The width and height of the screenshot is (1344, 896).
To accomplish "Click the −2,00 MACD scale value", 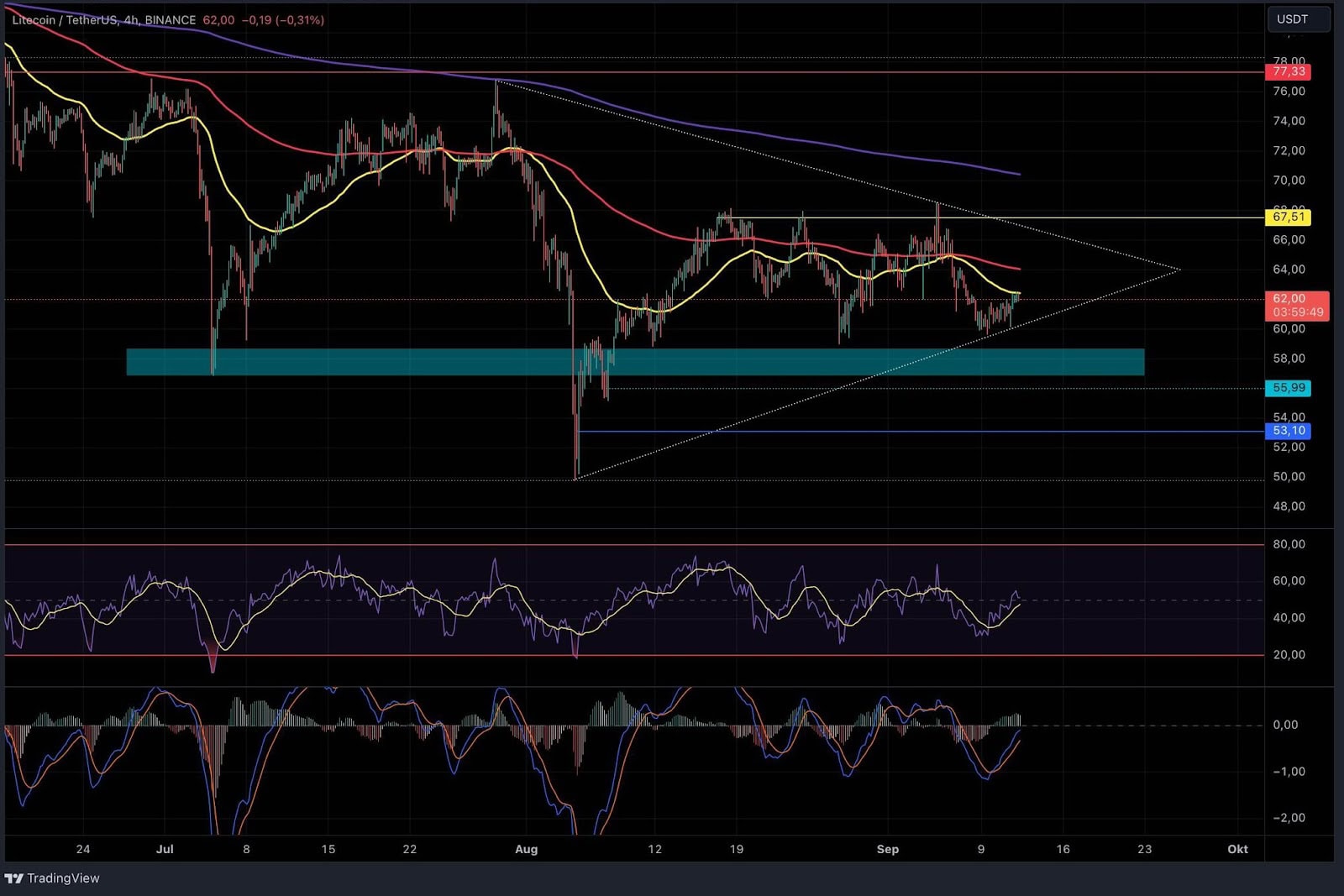I will coord(1288,818).
